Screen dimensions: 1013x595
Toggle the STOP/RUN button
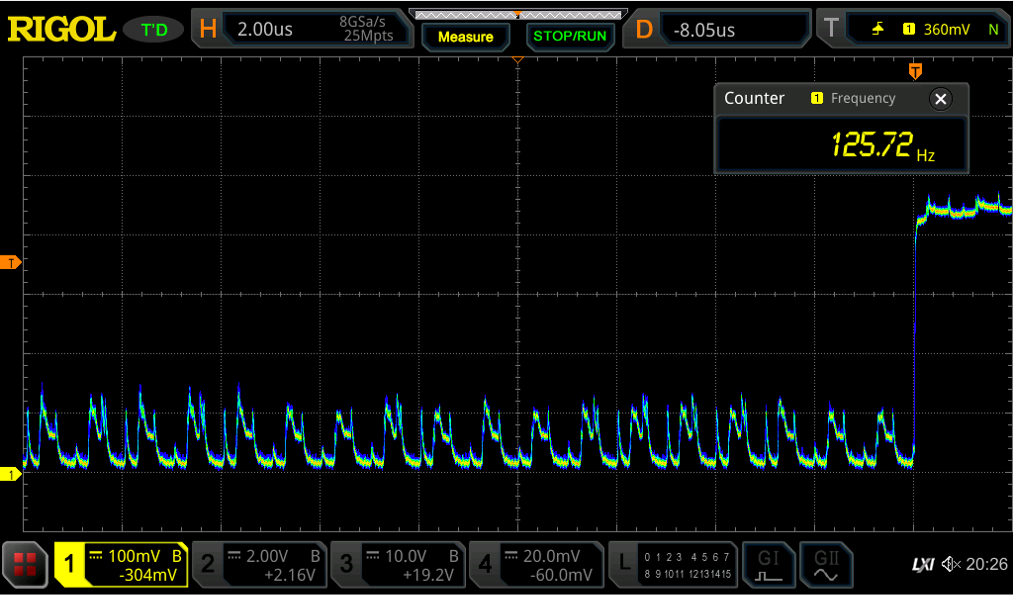(570, 37)
